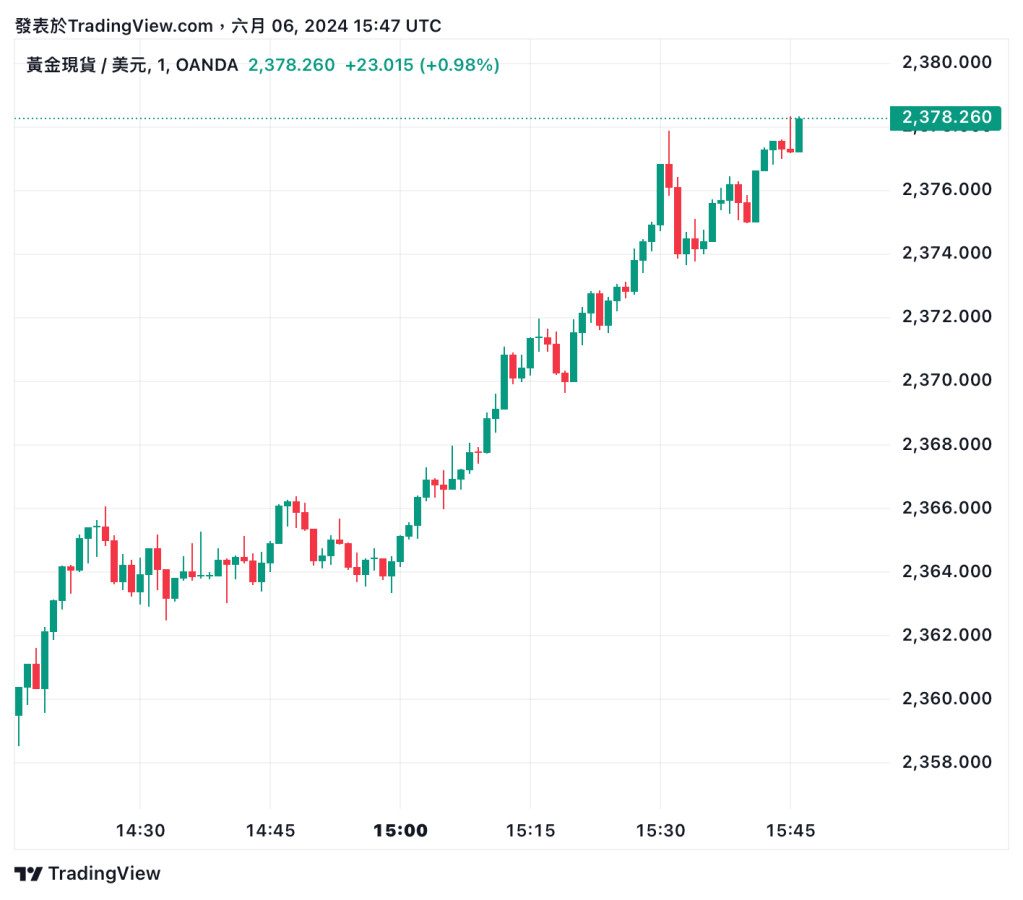Click the 2,380.000 price axis label

click(x=946, y=62)
